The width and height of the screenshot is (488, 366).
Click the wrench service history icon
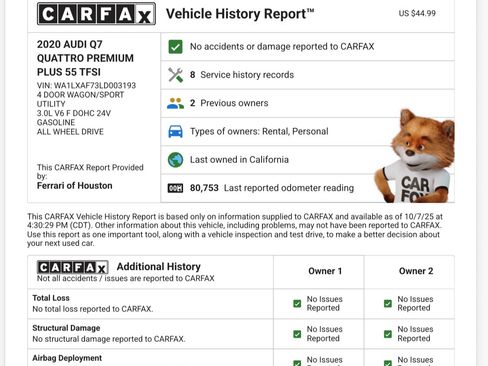coord(175,75)
